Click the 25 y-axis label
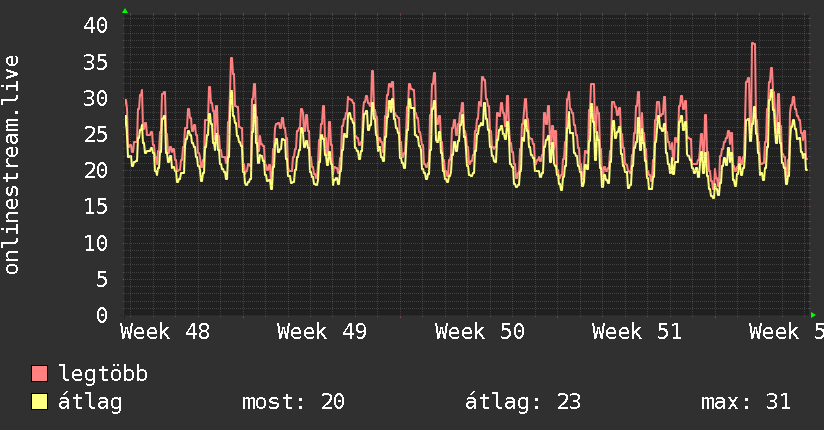This screenshot has width=824, height=430. coord(96,135)
